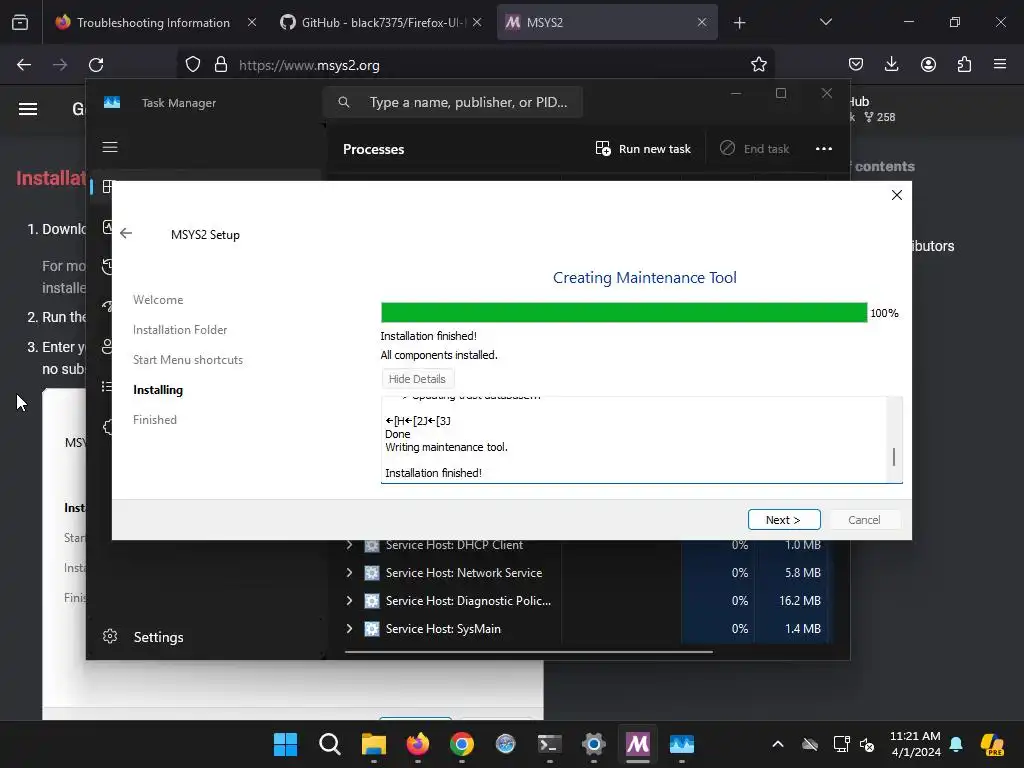Select Service Host: SysMain process
The image size is (1024, 768).
coord(443,629)
